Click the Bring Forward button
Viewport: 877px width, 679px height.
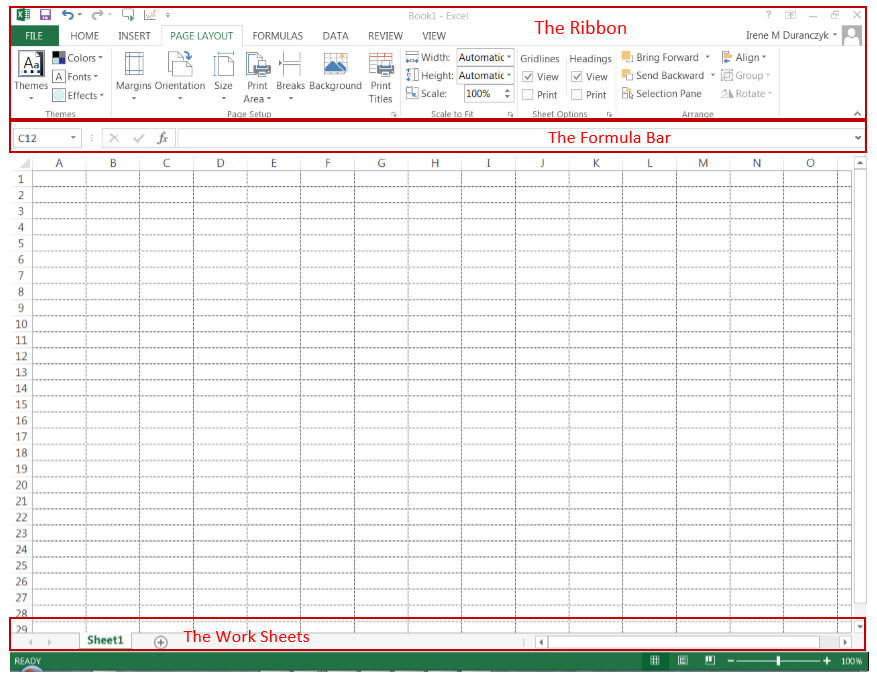(x=661, y=57)
